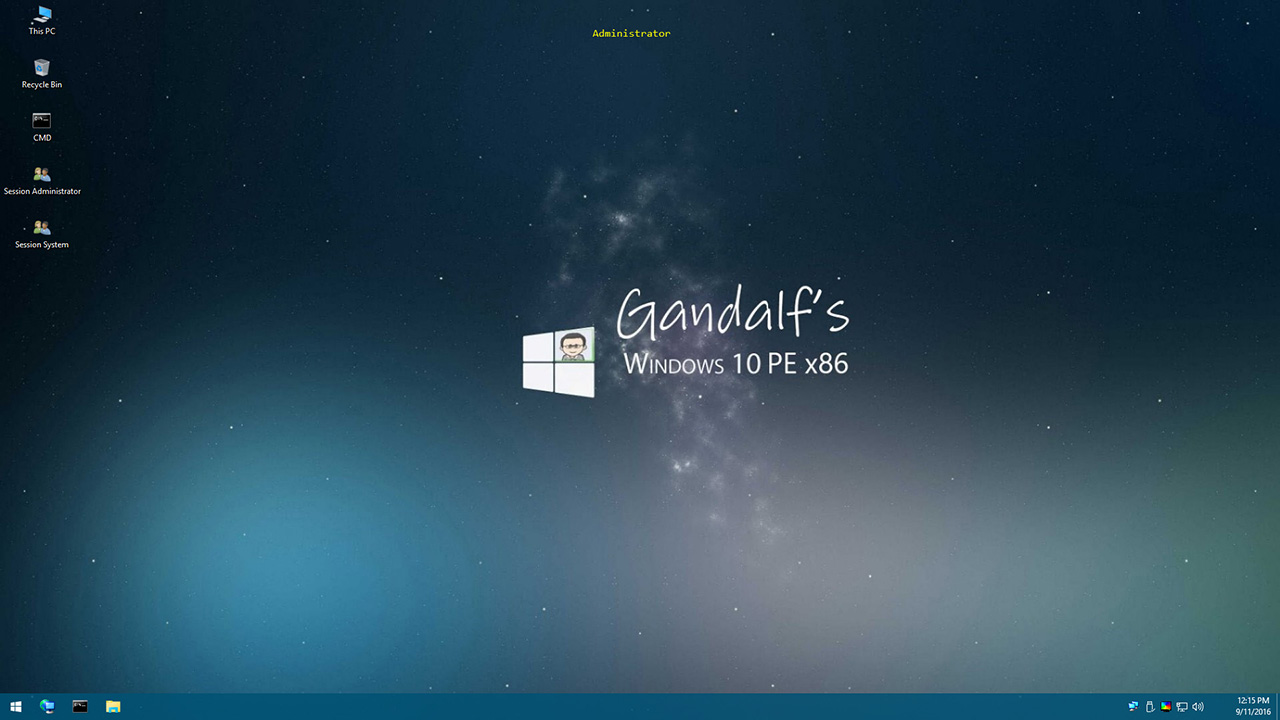The image size is (1280, 720).
Task: Click the Show Desktop strip at taskbar edge
Action: pyautogui.click(x=1277, y=707)
